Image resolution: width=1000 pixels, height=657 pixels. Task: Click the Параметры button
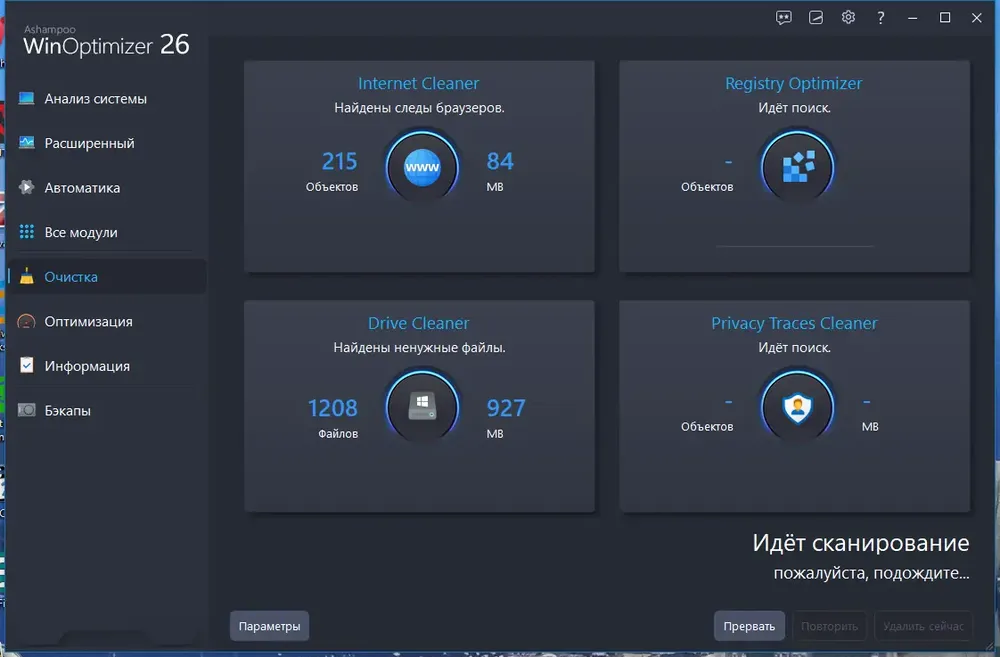[269, 626]
